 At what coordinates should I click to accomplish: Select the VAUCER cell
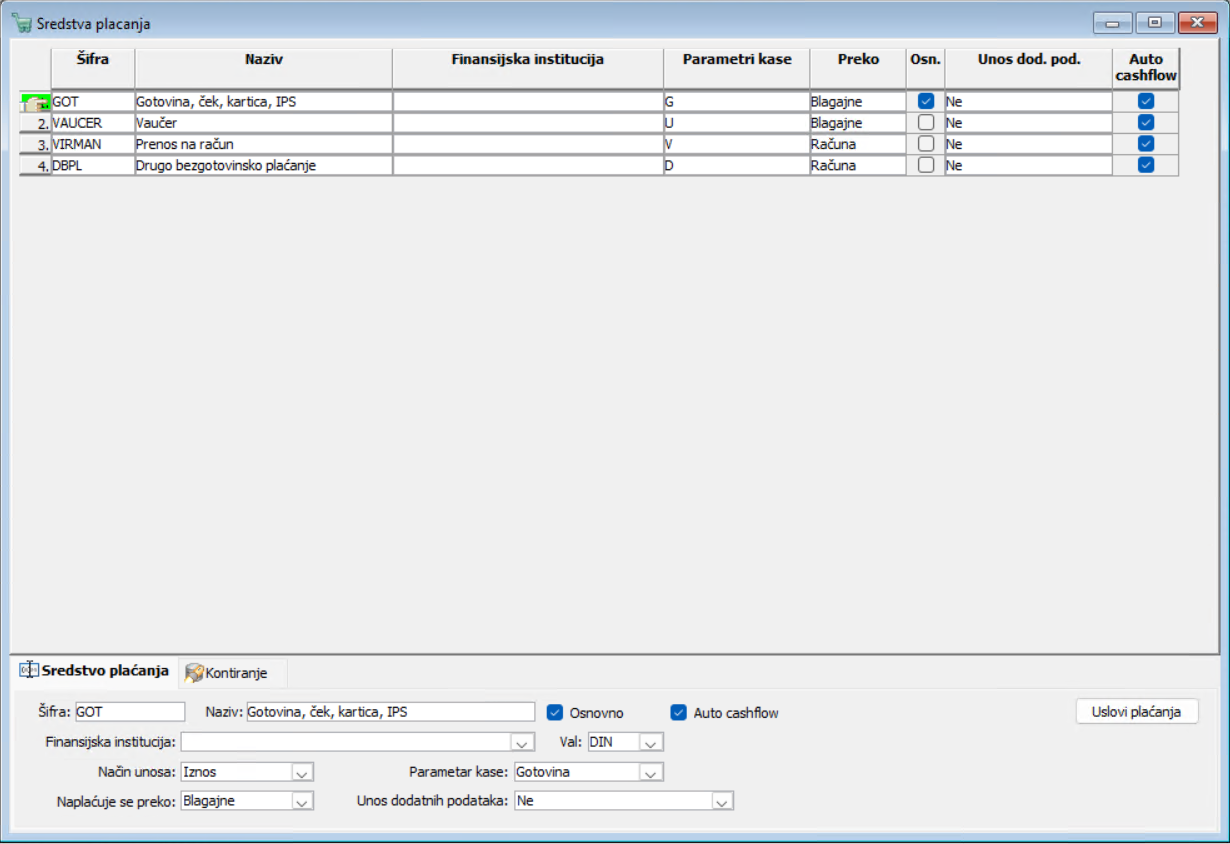point(93,123)
